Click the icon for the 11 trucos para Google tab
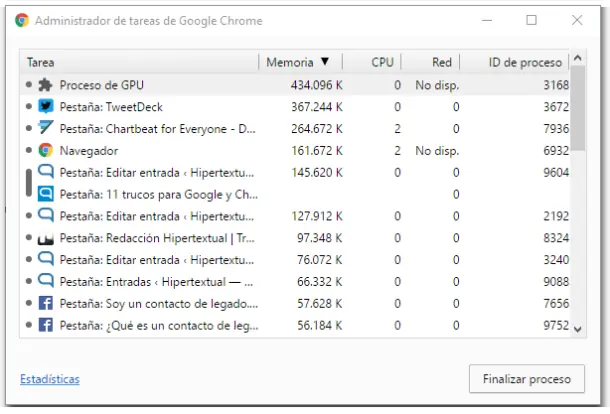This screenshot has height=414, width=610. (46, 194)
